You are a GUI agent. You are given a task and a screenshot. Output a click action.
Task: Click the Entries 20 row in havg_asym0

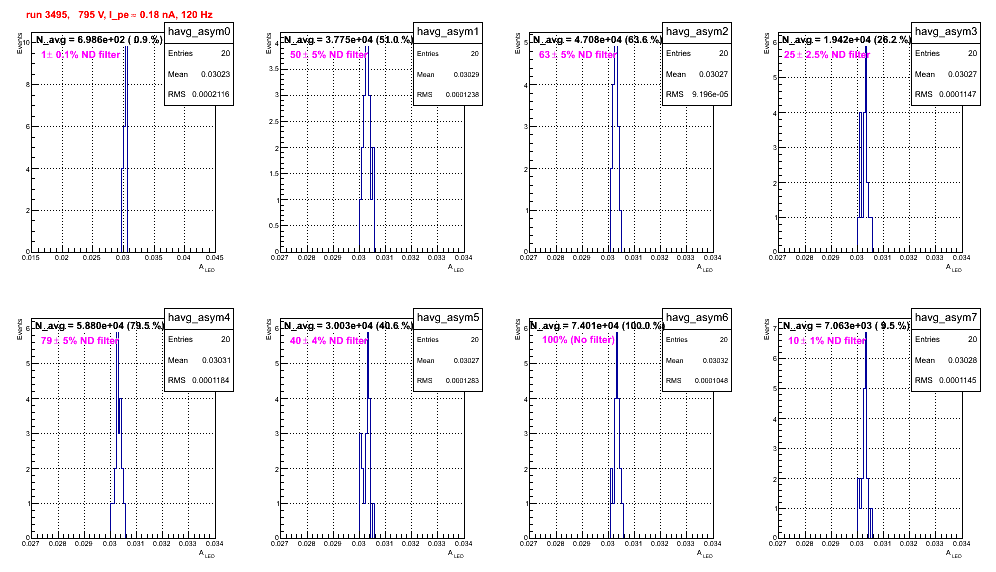click(x=199, y=53)
